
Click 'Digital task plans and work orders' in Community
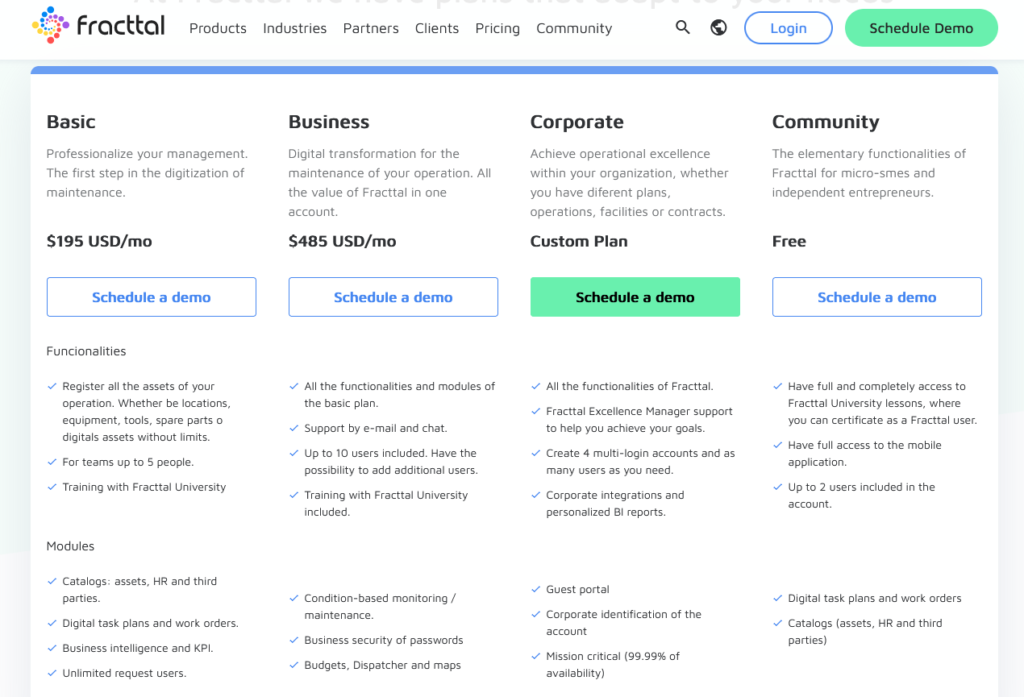[x=874, y=598]
